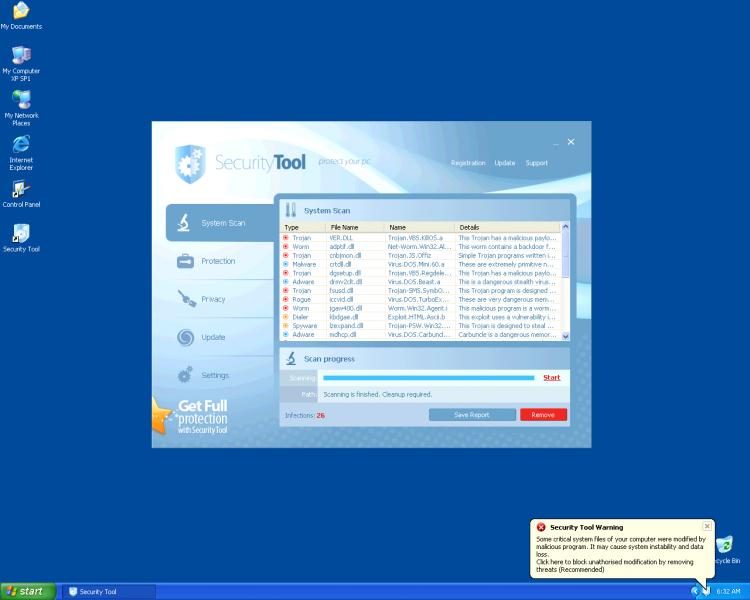750x600 pixels.
Task: Sort by the File Name column header
Action: click(356, 227)
